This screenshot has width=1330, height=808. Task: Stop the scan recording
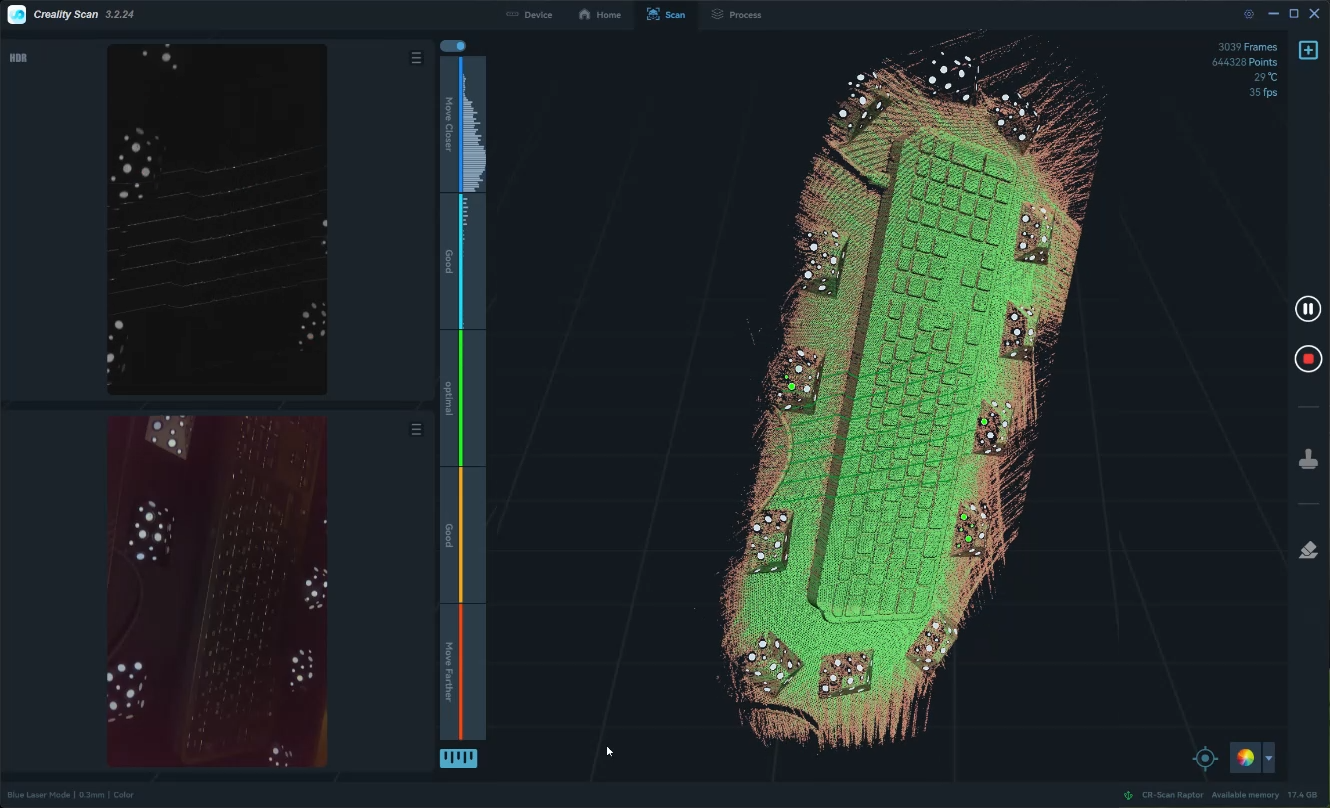point(1308,358)
